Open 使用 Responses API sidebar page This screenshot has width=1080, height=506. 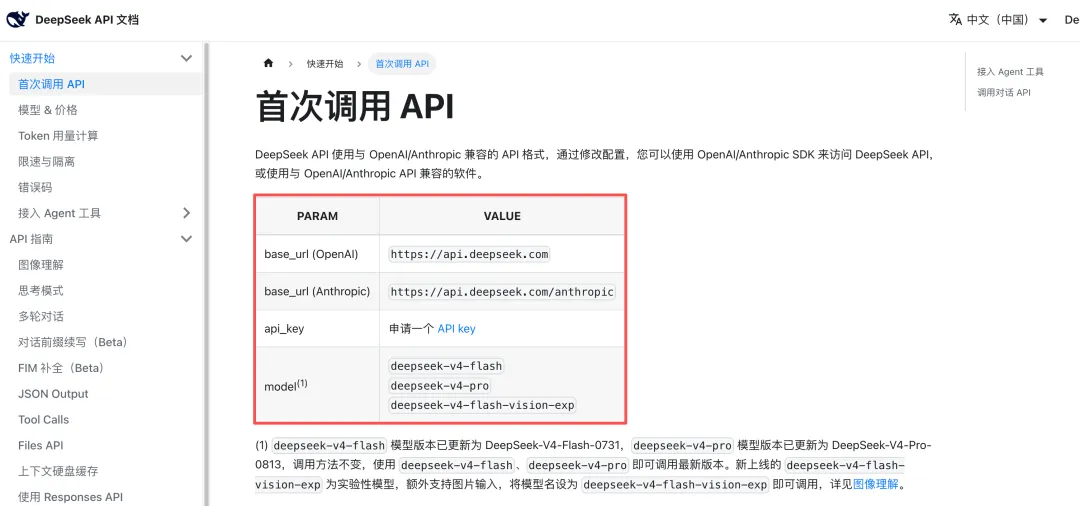[x=70, y=497]
